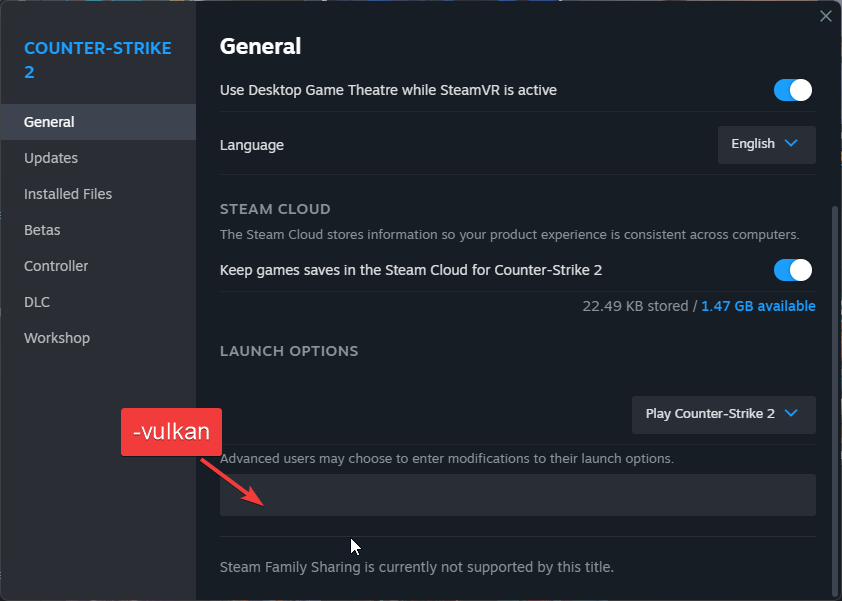Click the 1.47 GB available link

click(758, 306)
